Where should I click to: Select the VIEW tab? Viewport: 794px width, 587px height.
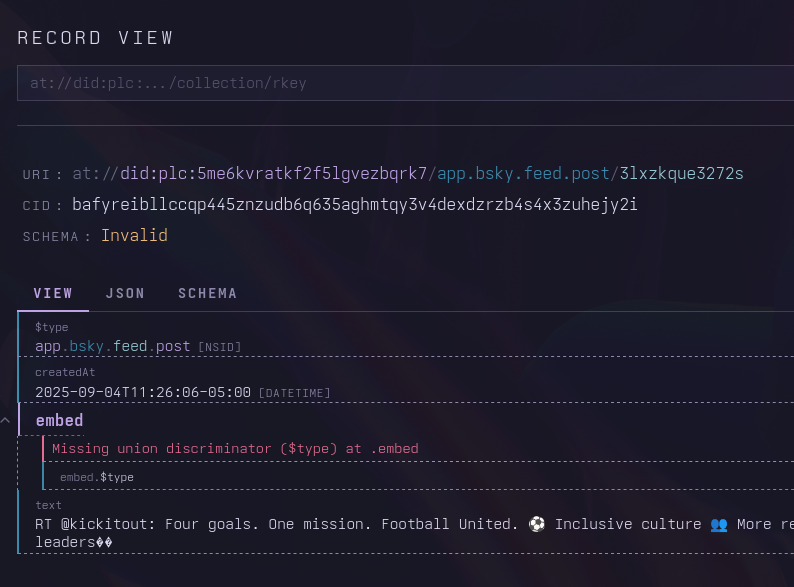click(53, 293)
